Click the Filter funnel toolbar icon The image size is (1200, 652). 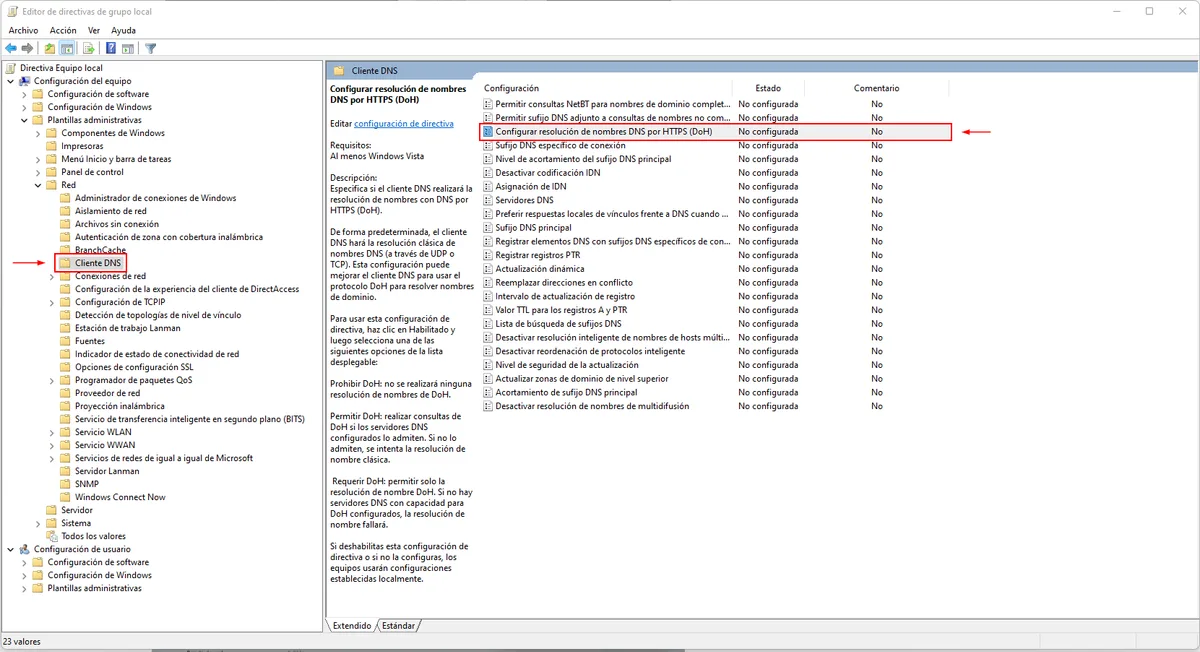pos(151,48)
